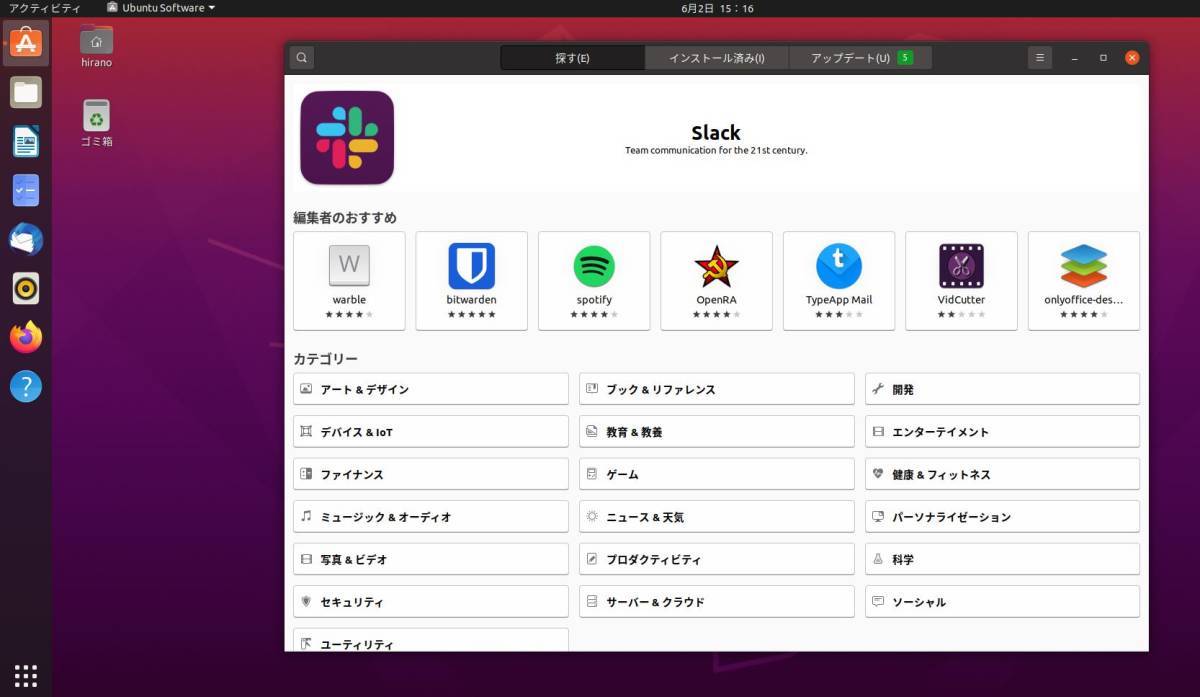
Task: Open the VidCutter app card
Action: pos(961,281)
